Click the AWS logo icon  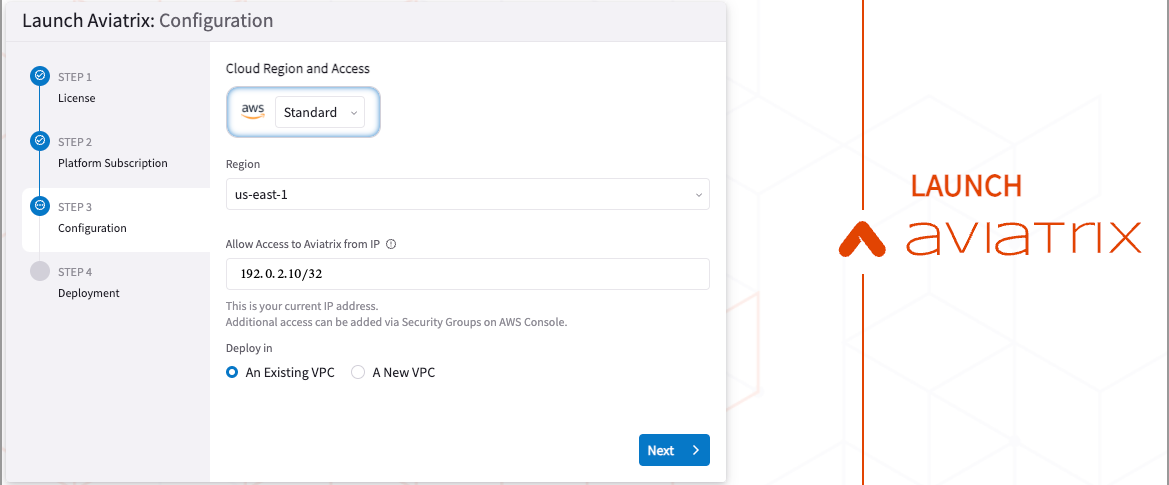click(x=252, y=112)
